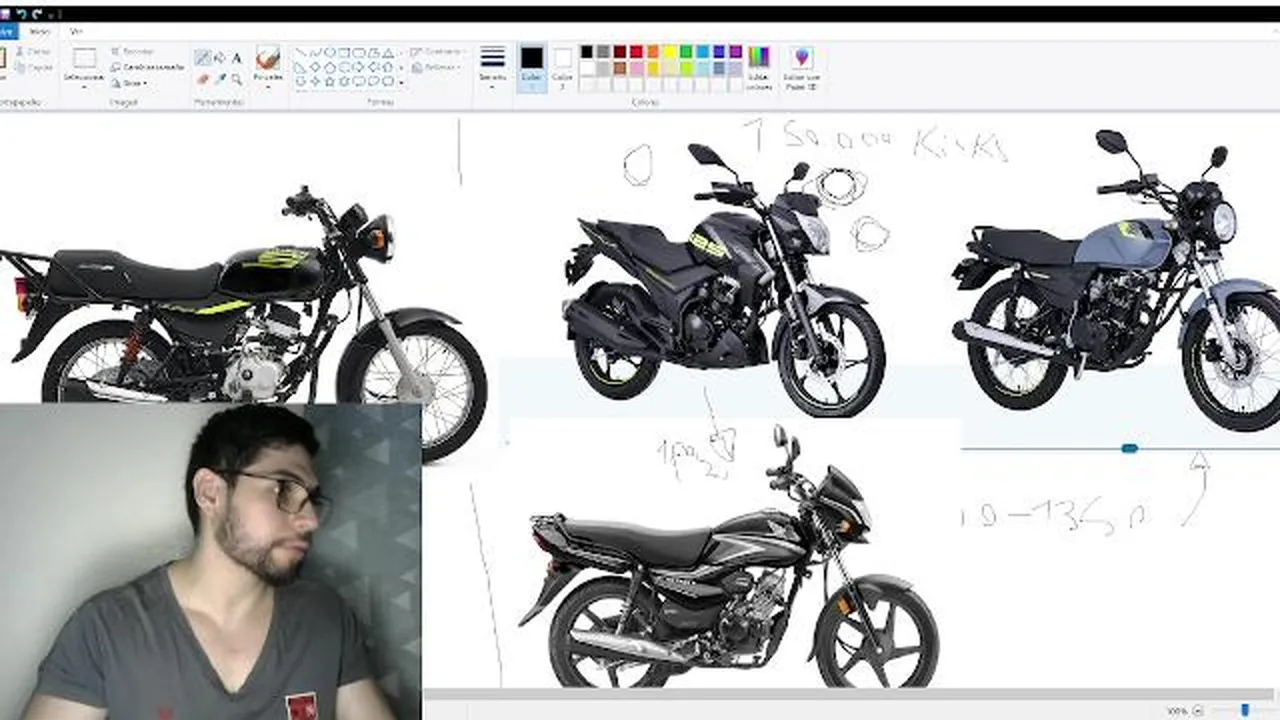
Task: Click the Undo arrow in title bar
Action: pos(22,14)
